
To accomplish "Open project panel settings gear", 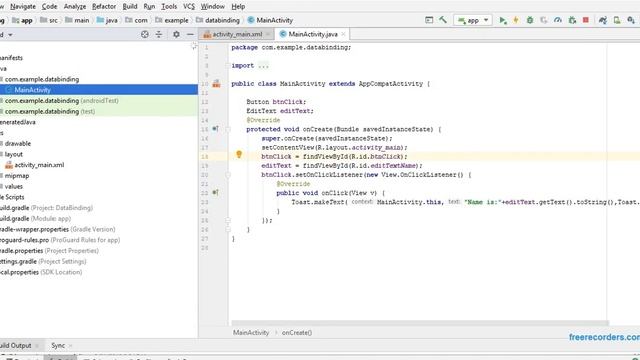I will [x=176, y=35].
